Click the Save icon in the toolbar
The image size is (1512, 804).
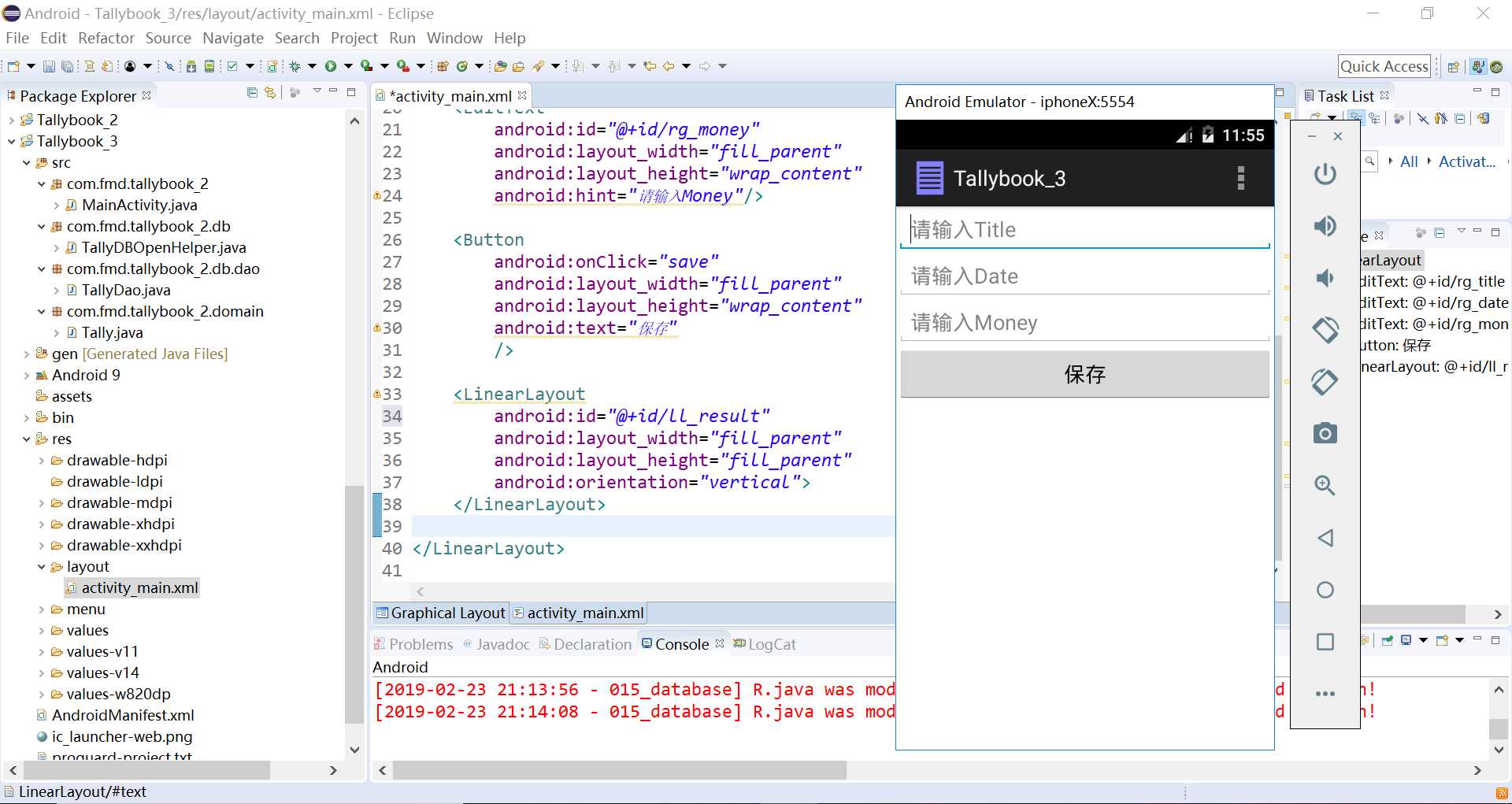pos(49,66)
